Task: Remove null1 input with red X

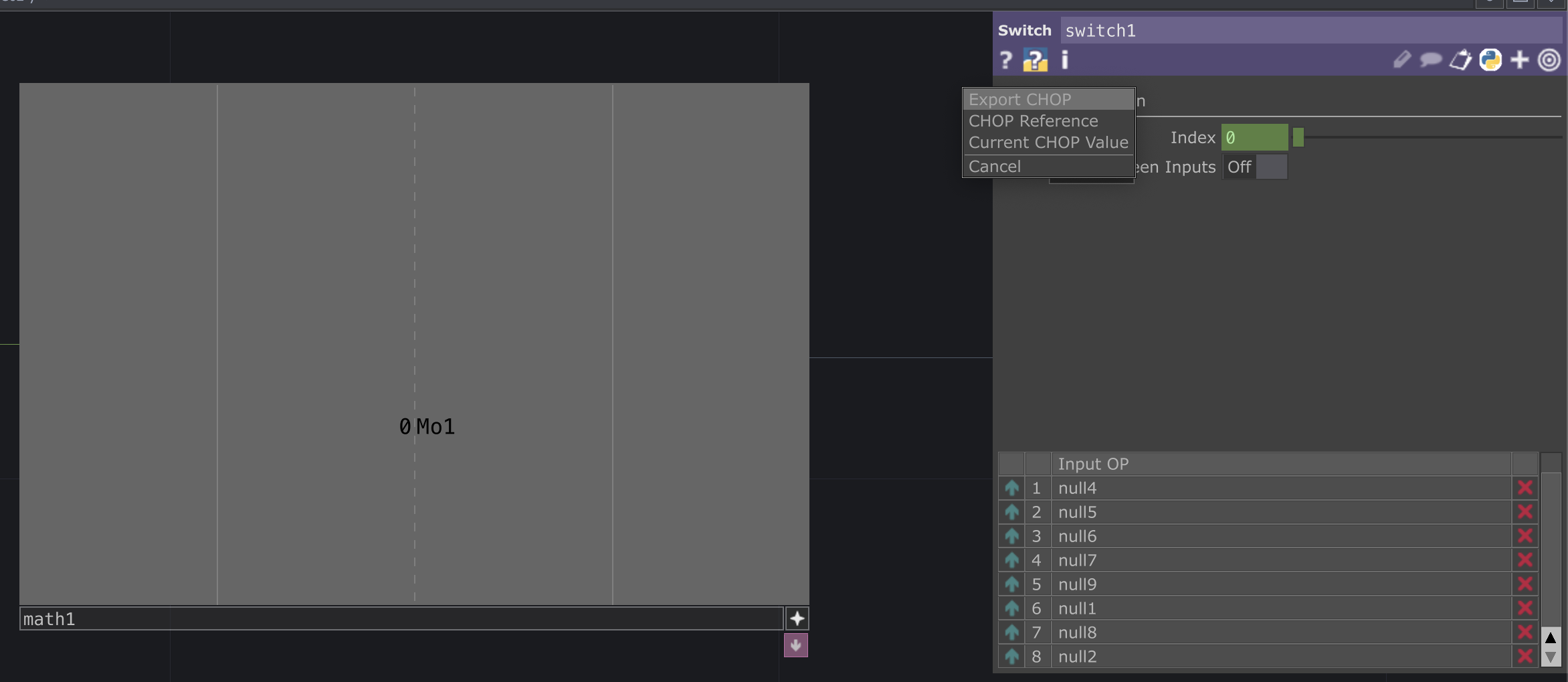Action: click(1525, 608)
